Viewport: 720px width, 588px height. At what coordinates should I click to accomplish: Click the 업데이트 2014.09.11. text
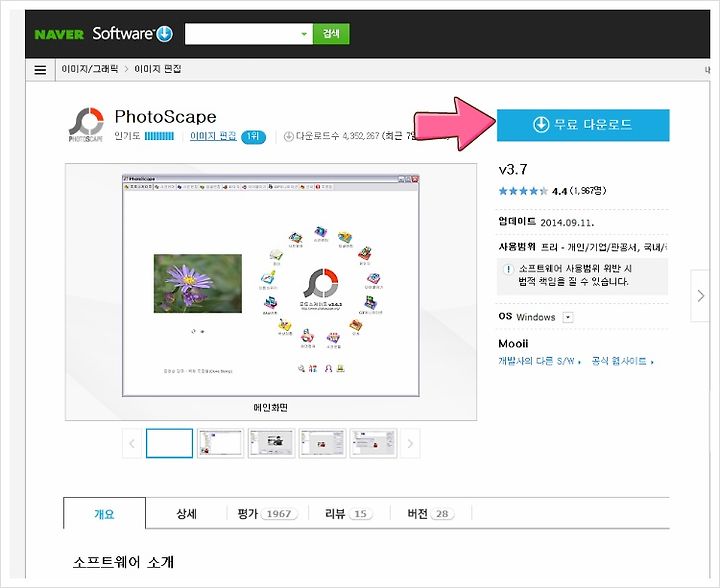click(x=546, y=222)
